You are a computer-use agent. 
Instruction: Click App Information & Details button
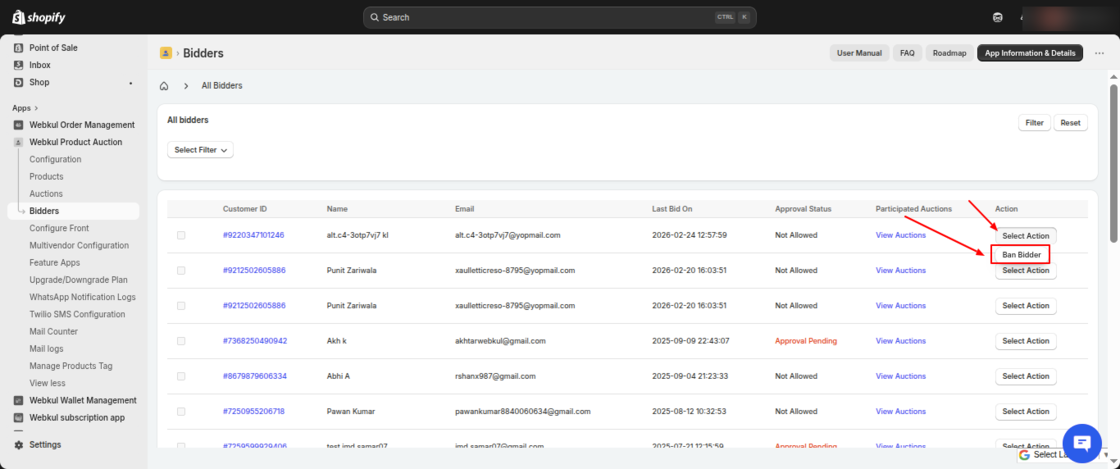pos(1030,53)
